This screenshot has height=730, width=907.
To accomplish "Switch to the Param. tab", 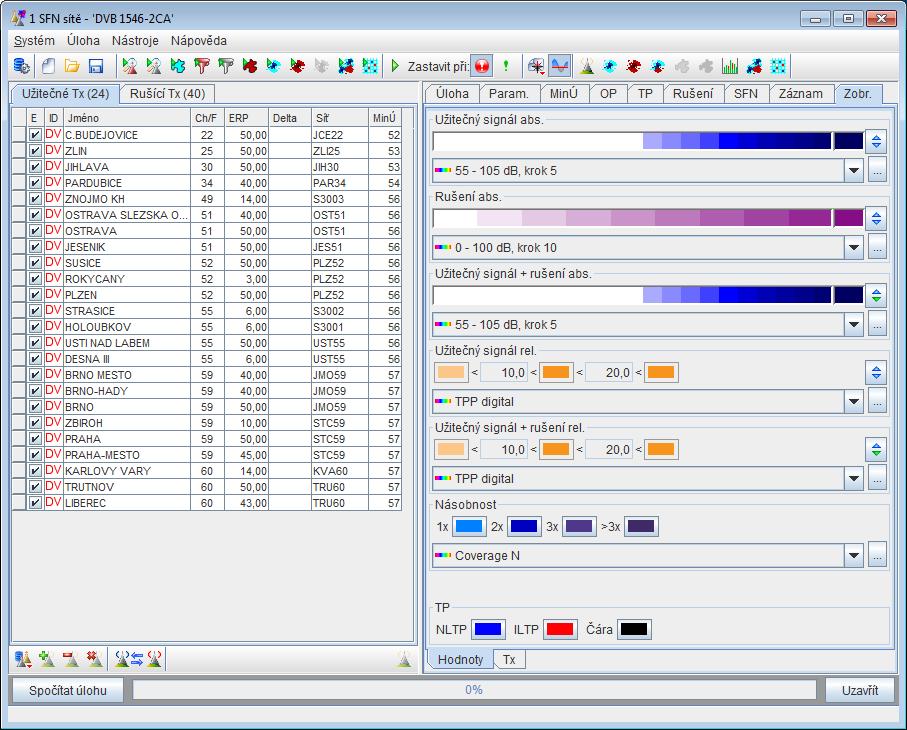I will pos(508,94).
